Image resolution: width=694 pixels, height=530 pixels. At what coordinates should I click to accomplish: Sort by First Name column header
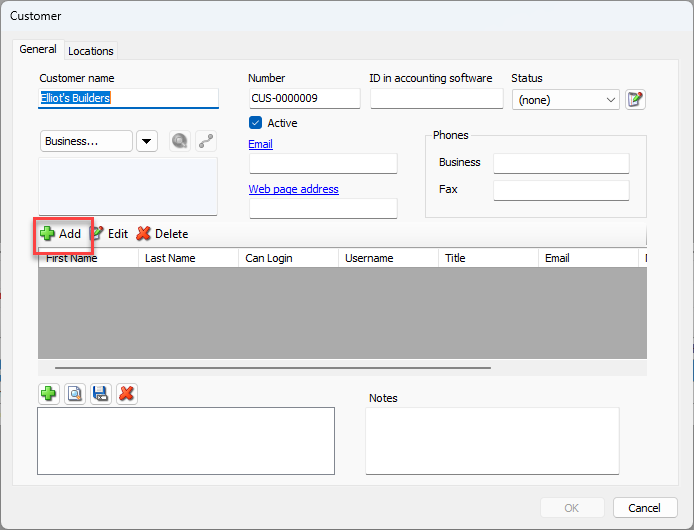(89, 258)
